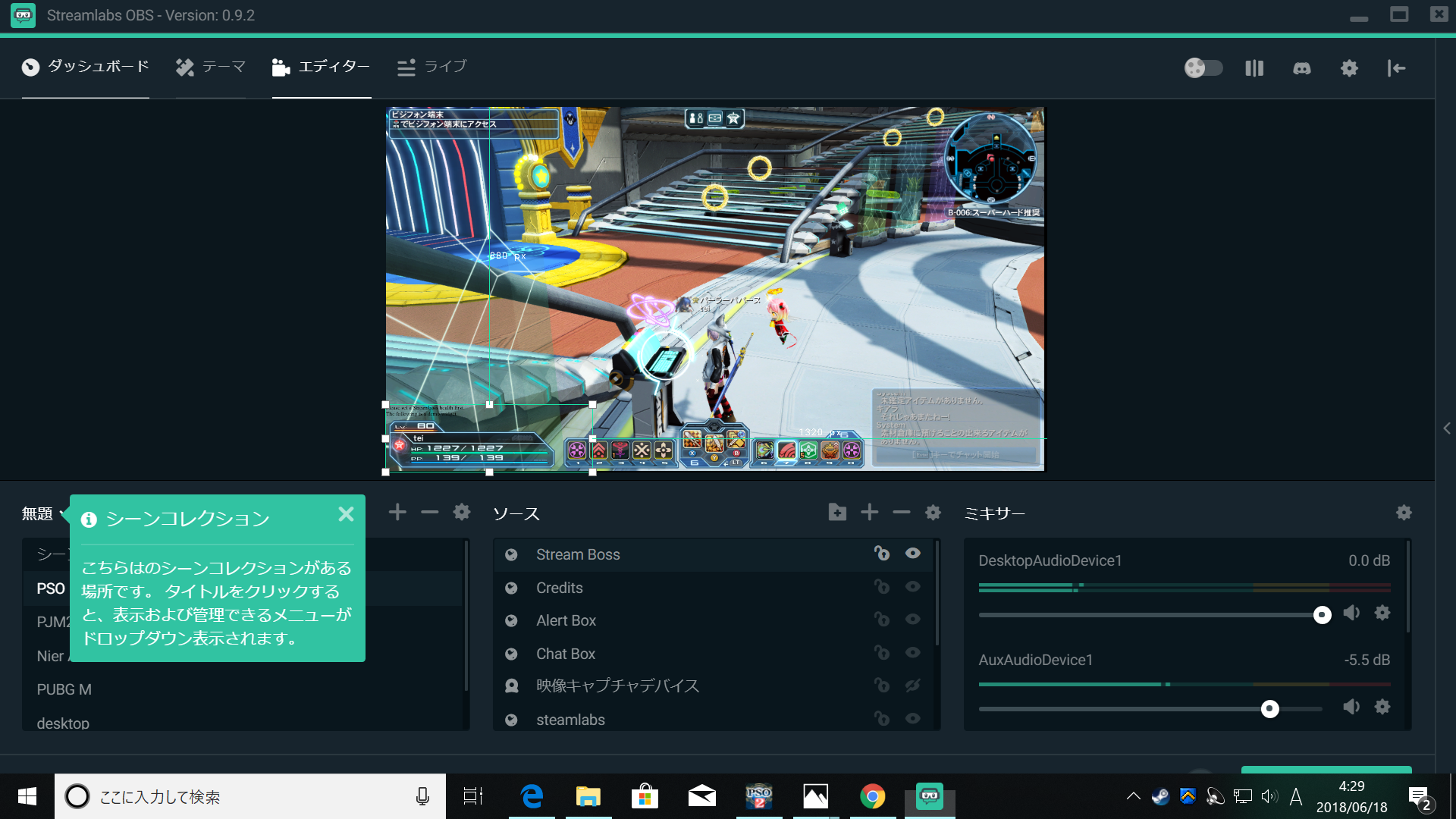Switch to the テーマ tab
1456x819 pixels.
tap(211, 67)
